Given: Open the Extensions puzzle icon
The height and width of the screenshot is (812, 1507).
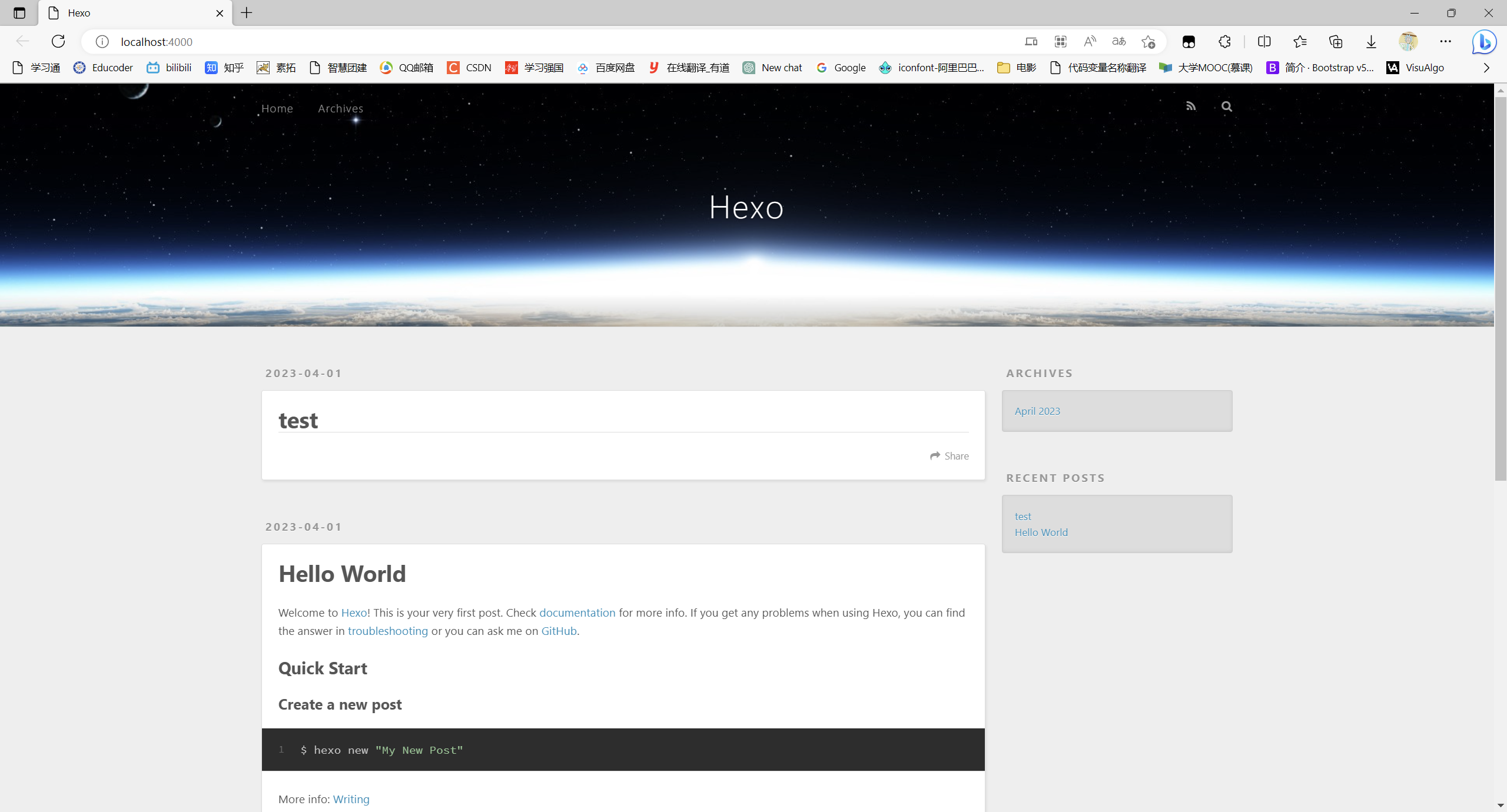Looking at the screenshot, I should [1225, 42].
